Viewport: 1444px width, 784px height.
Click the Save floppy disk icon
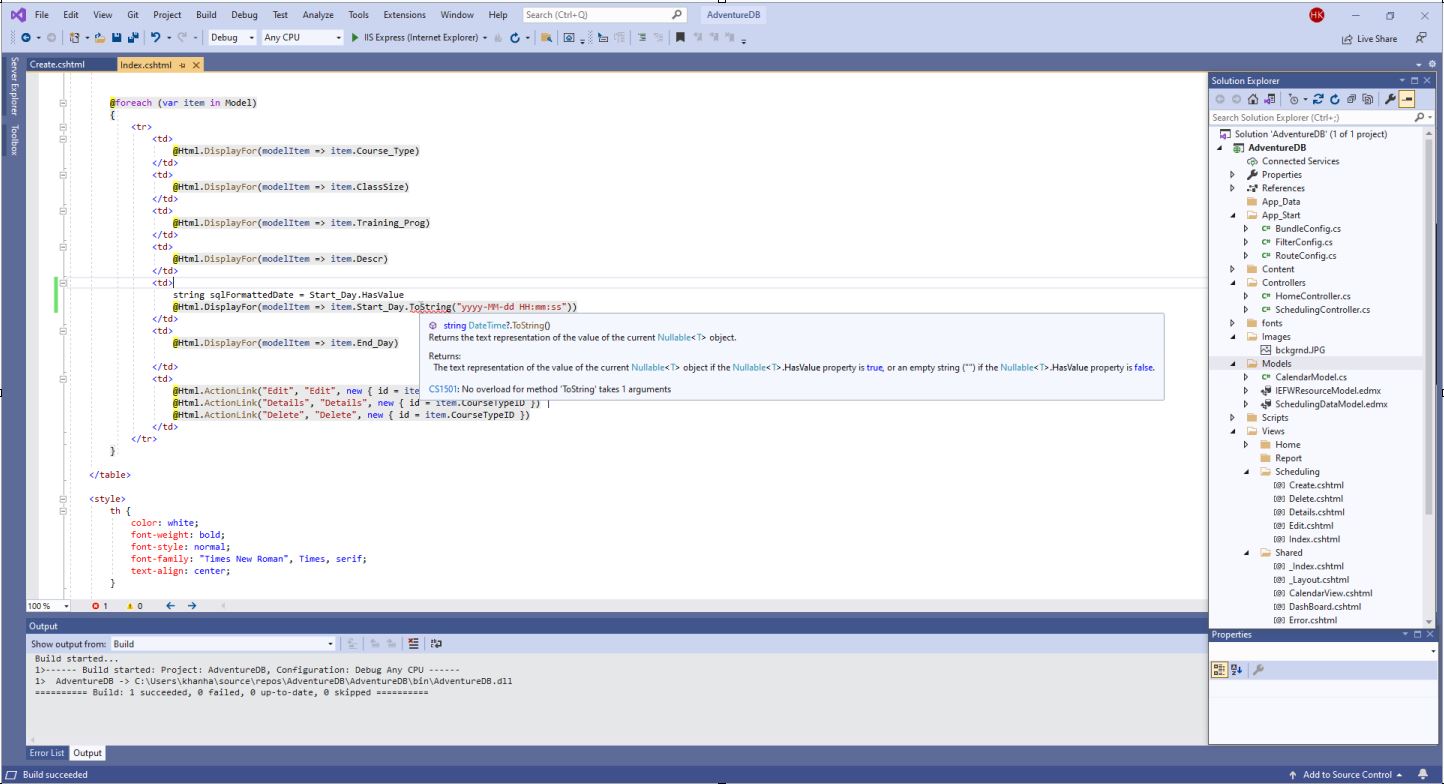pyautogui.click(x=117, y=38)
